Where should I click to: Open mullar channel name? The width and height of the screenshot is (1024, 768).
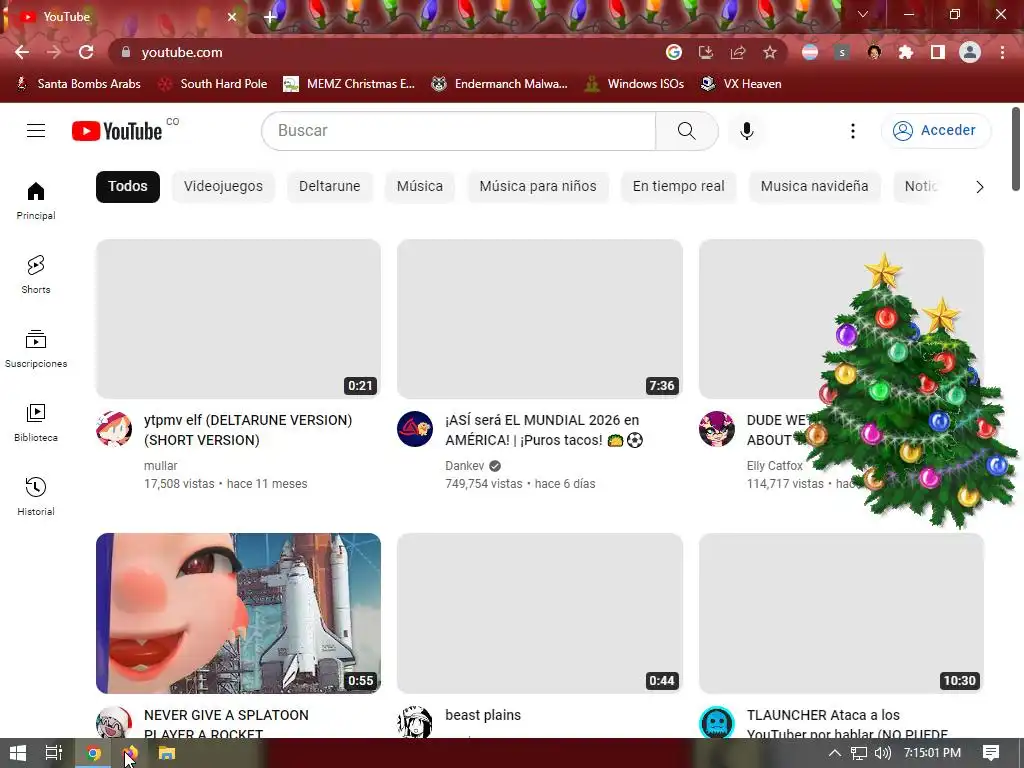click(x=161, y=466)
